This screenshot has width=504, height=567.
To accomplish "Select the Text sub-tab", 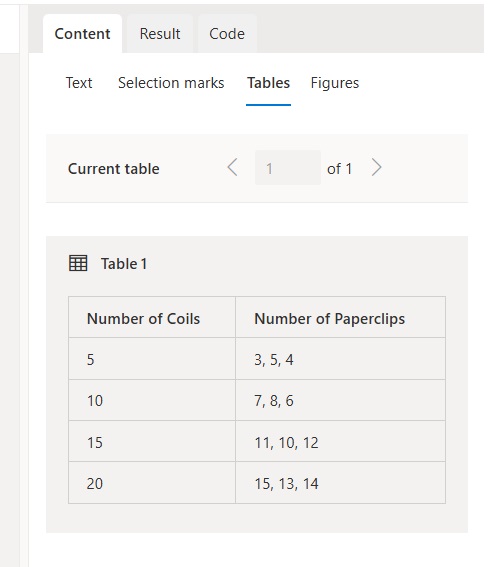I will [79, 83].
